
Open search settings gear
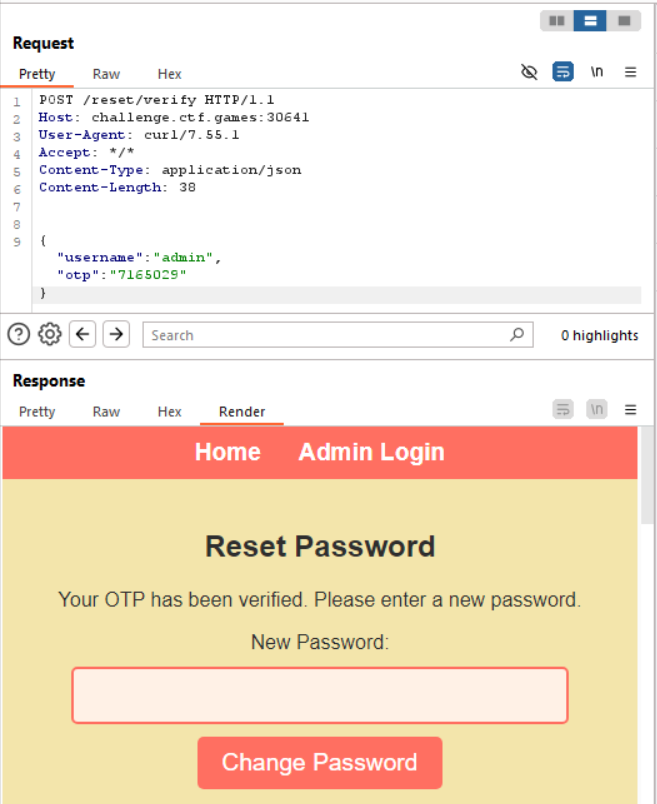[50, 335]
